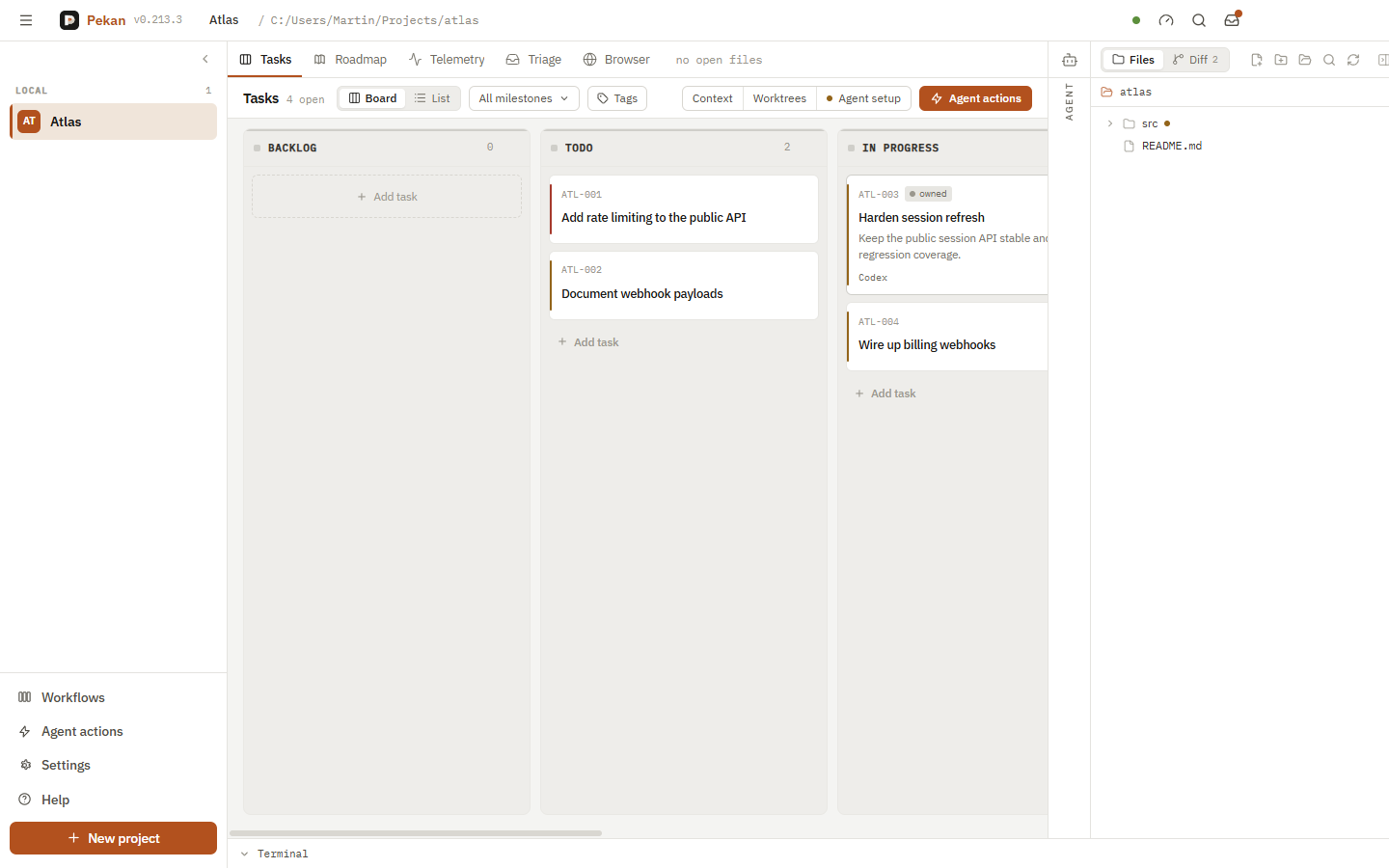Open the agent robot icon panel
Viewport: 1389px width, 868px height.
[1070, 60]
